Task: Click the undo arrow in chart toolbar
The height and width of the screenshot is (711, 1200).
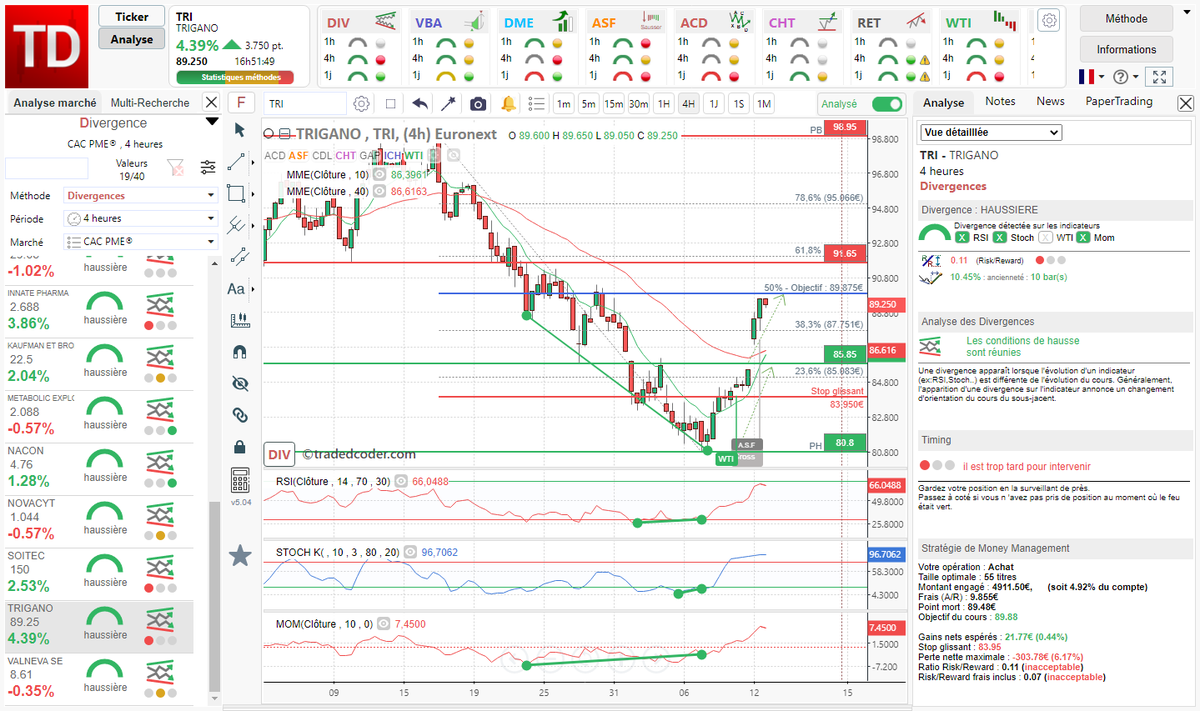Action: [x=420, y=104]
